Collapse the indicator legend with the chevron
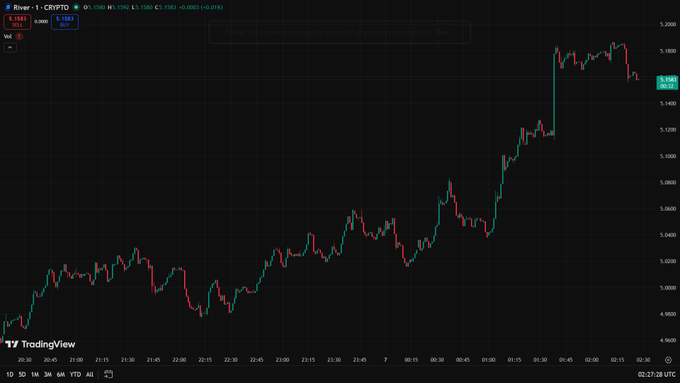Screen dimensions: 680x383 coord(10,48)
